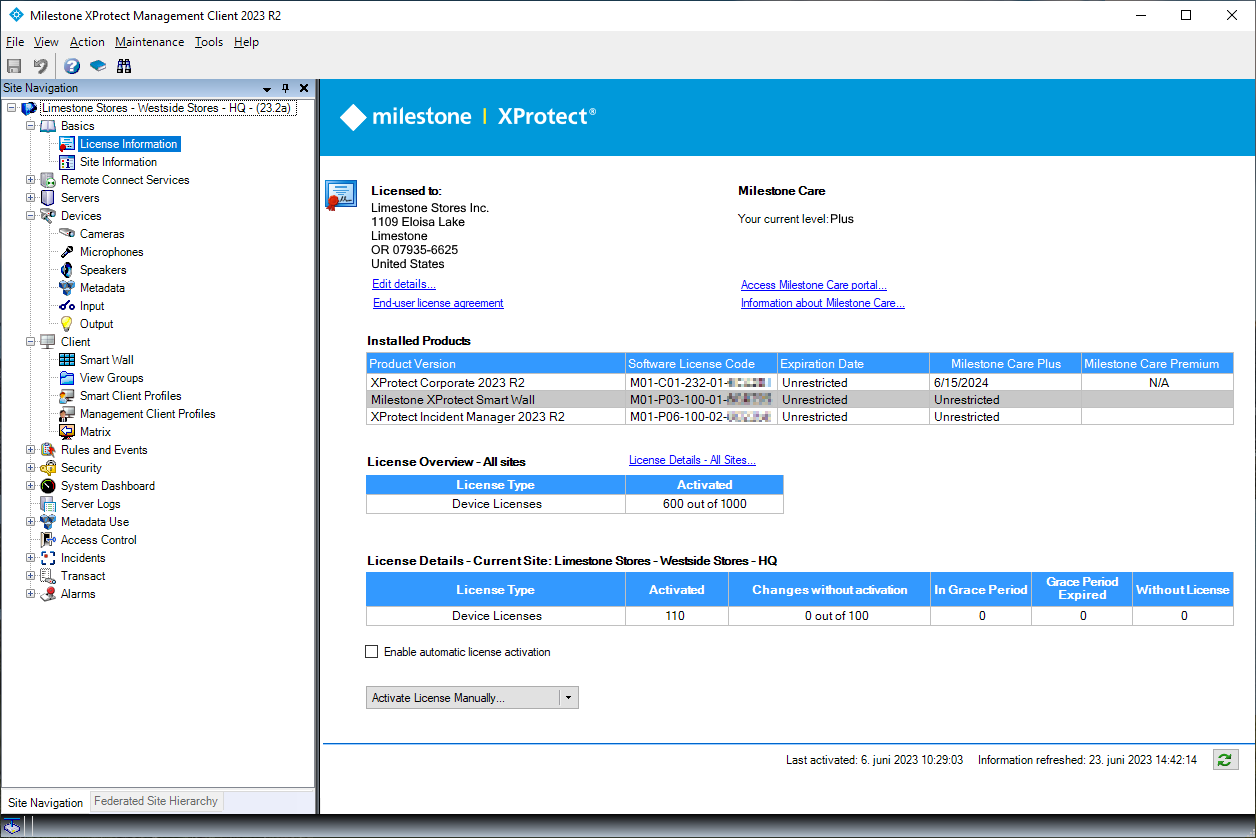Collapse the Devices node
The image size is (1256, 838).
(x=30, y=215)
